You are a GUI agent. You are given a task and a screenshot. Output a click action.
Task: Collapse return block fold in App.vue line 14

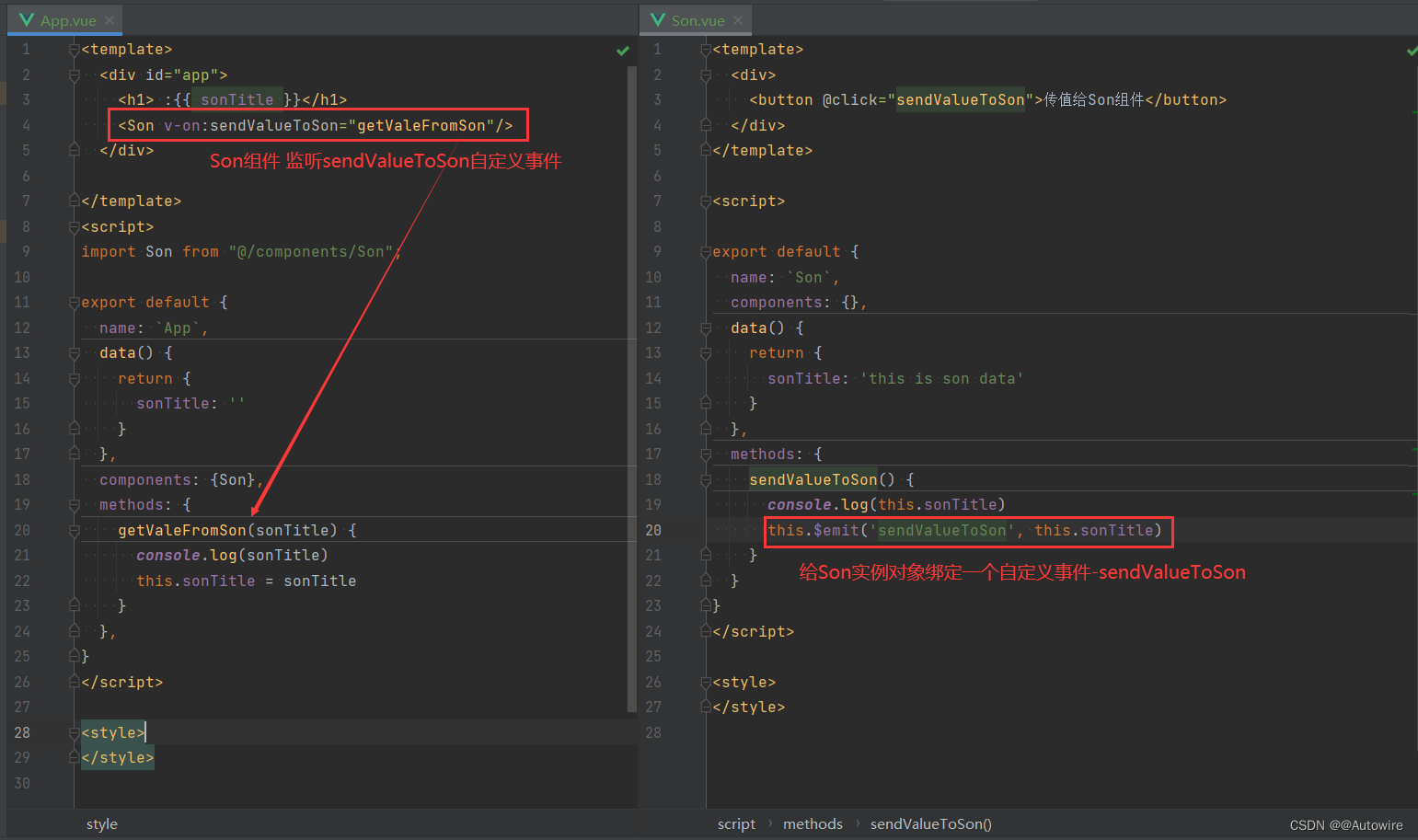pos(75,379)
